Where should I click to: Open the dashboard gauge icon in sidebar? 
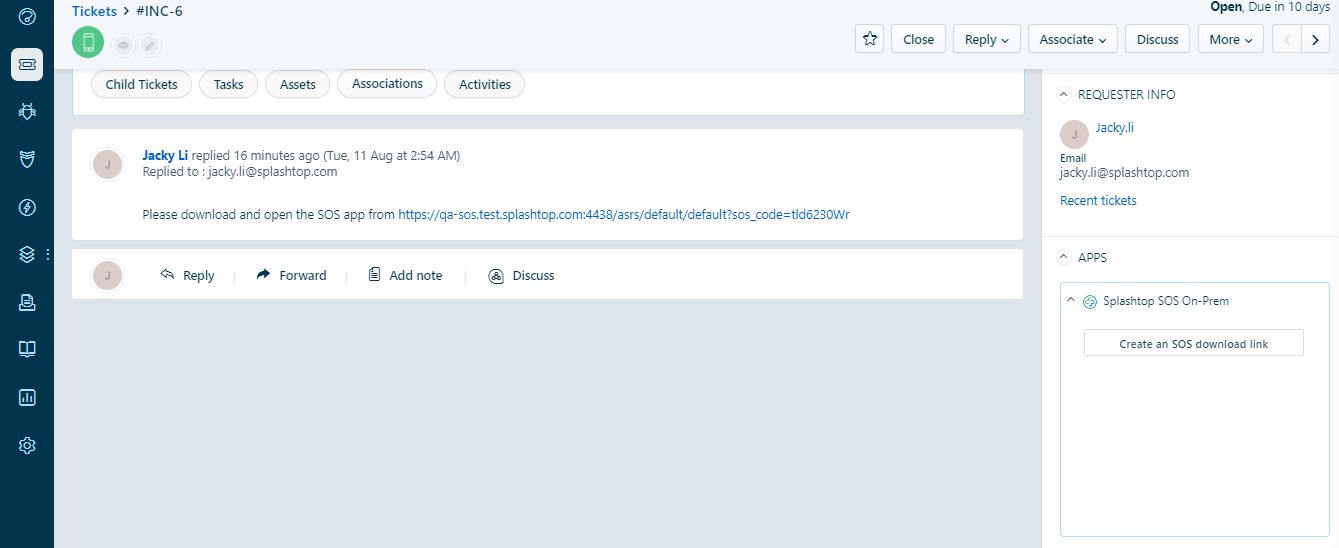pyautogui.click(x=27, y=17)
